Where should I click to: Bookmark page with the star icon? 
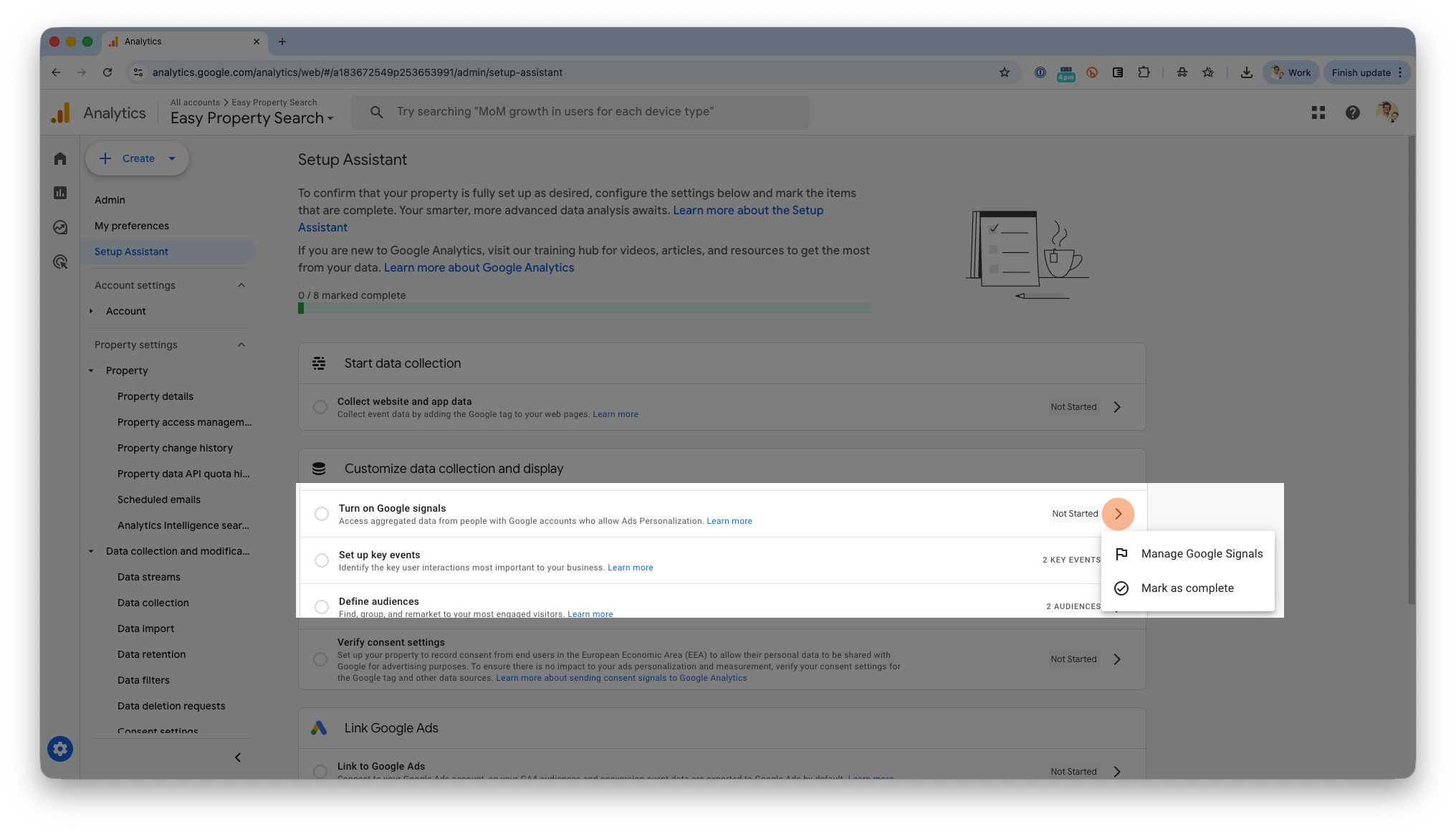coord(1004,72)
